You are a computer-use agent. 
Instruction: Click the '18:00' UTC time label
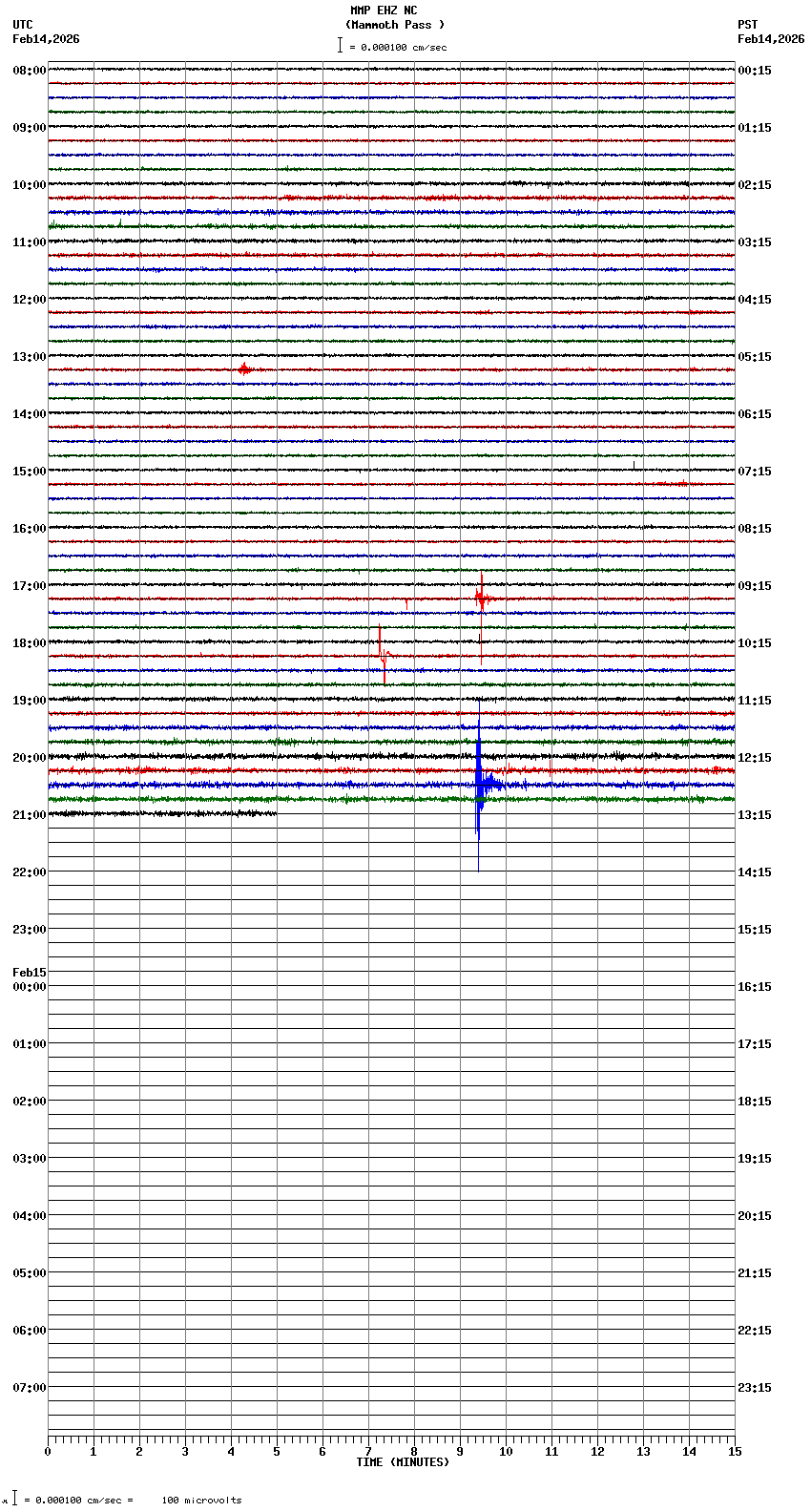(30, 643)
